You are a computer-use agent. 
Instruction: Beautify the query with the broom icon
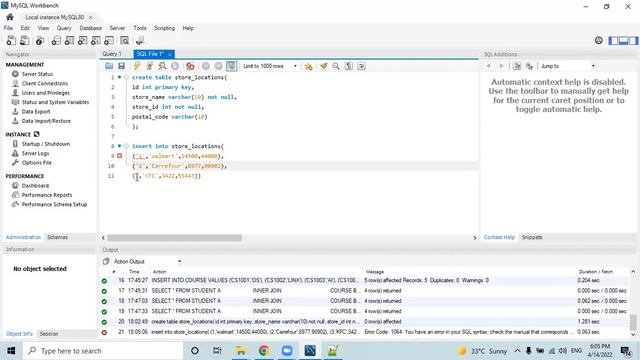coord(324,66)
